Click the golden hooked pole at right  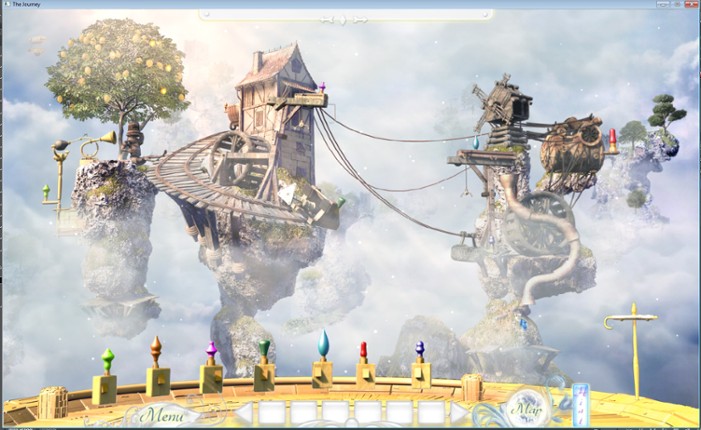pyautogui.click(x=633, y=349)
